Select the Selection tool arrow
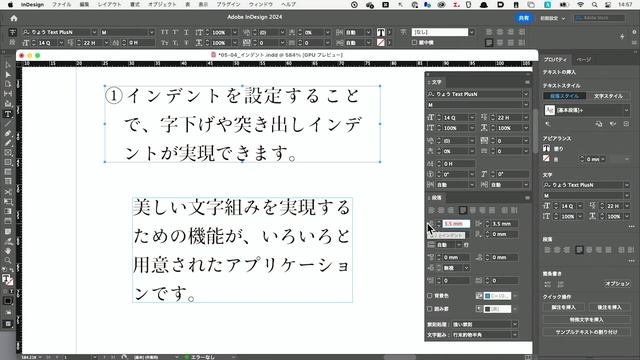This screenshot has height=360, width=640. pyautogui.click(x=8, y=65)
